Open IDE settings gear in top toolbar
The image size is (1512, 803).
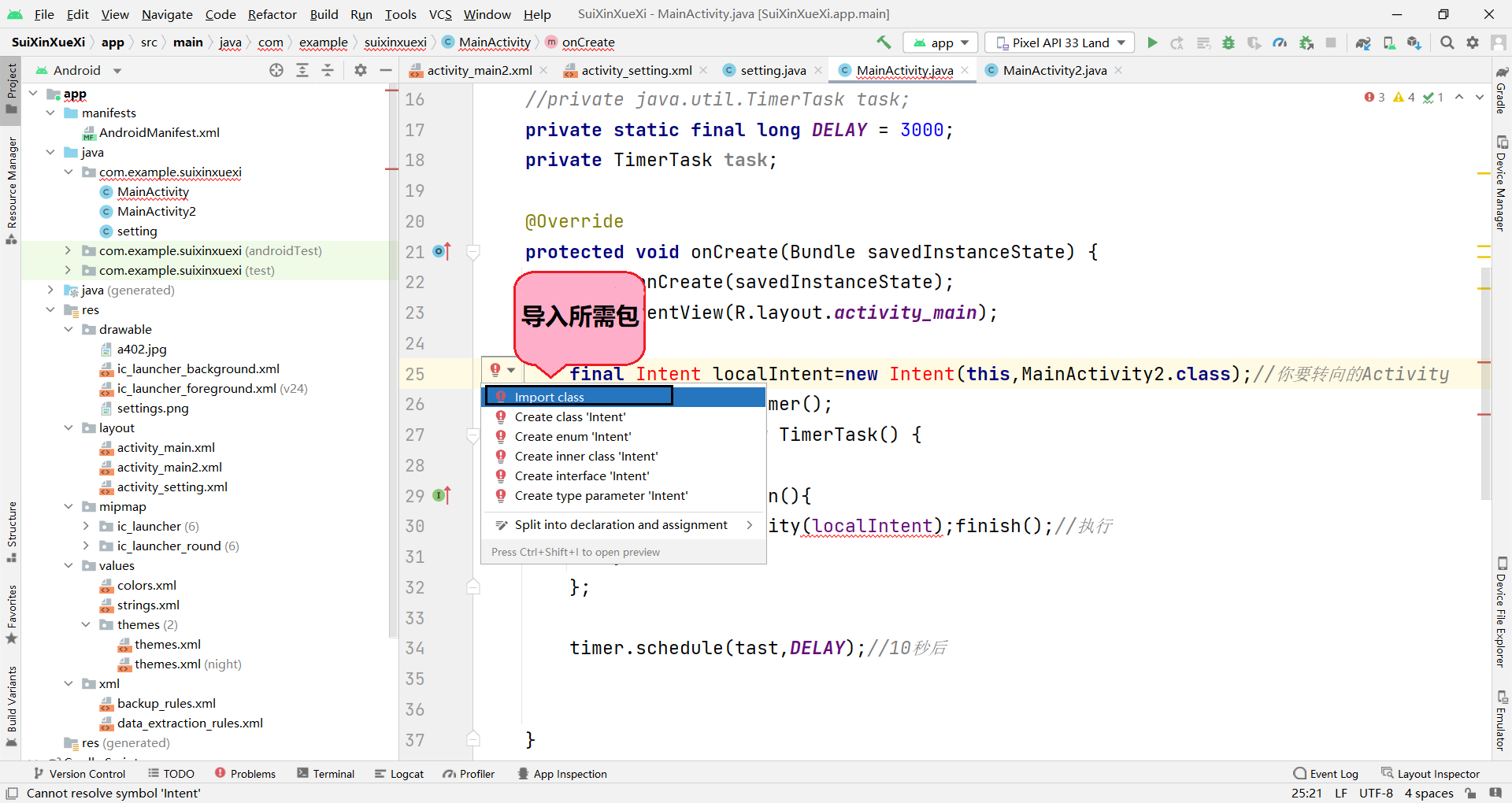click(1473, 43)
